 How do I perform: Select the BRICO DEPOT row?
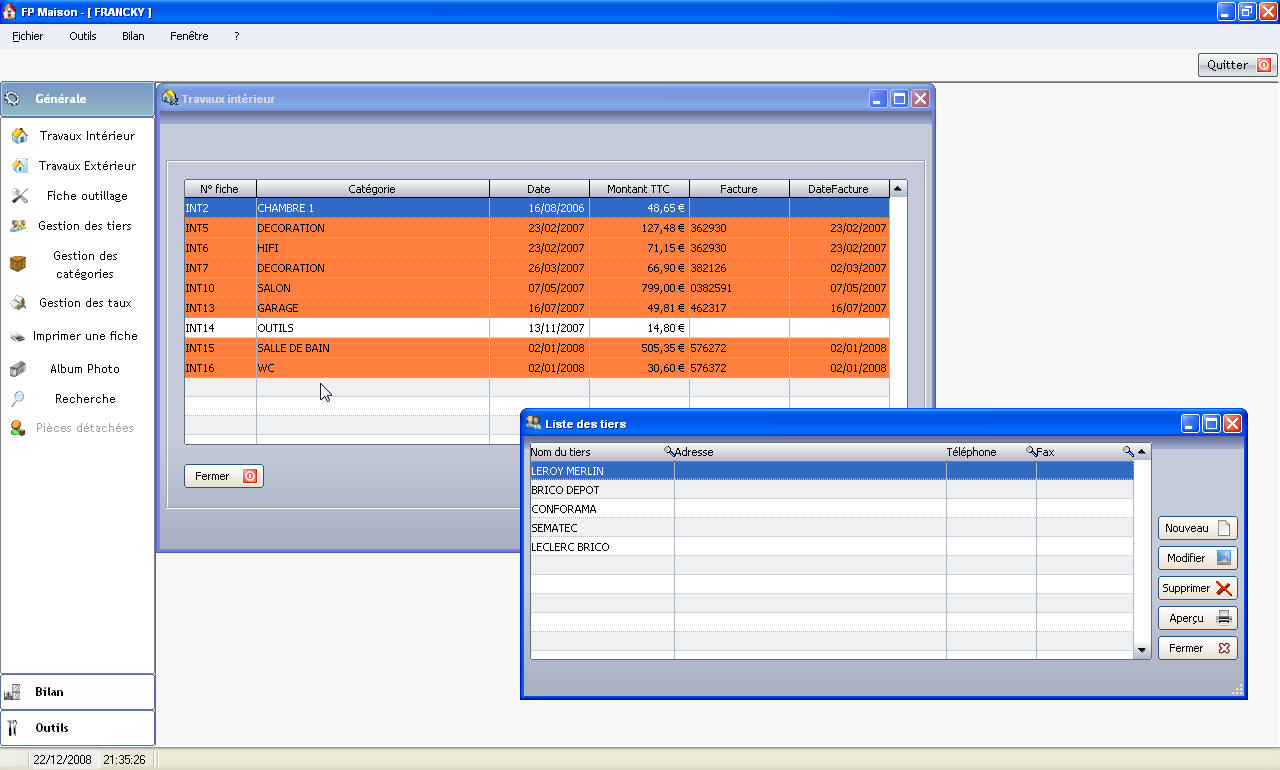566,490
